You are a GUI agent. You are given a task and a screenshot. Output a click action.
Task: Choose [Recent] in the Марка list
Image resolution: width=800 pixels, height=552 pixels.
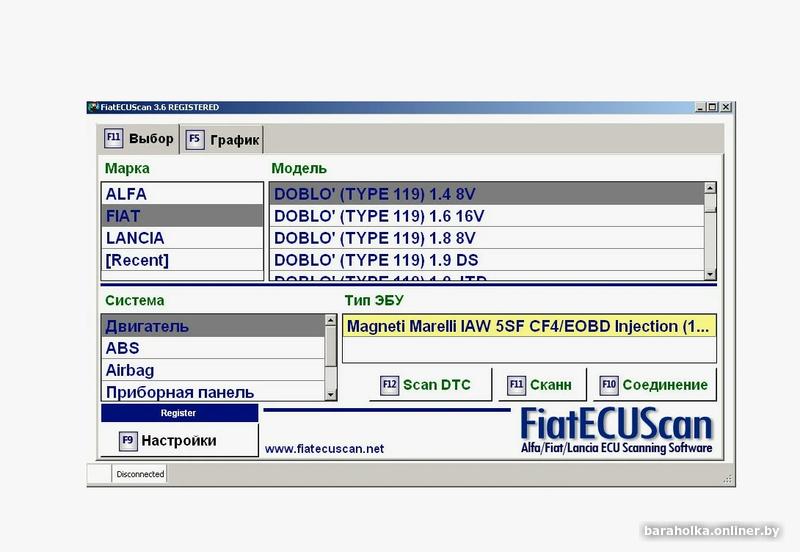coord(182,260)
